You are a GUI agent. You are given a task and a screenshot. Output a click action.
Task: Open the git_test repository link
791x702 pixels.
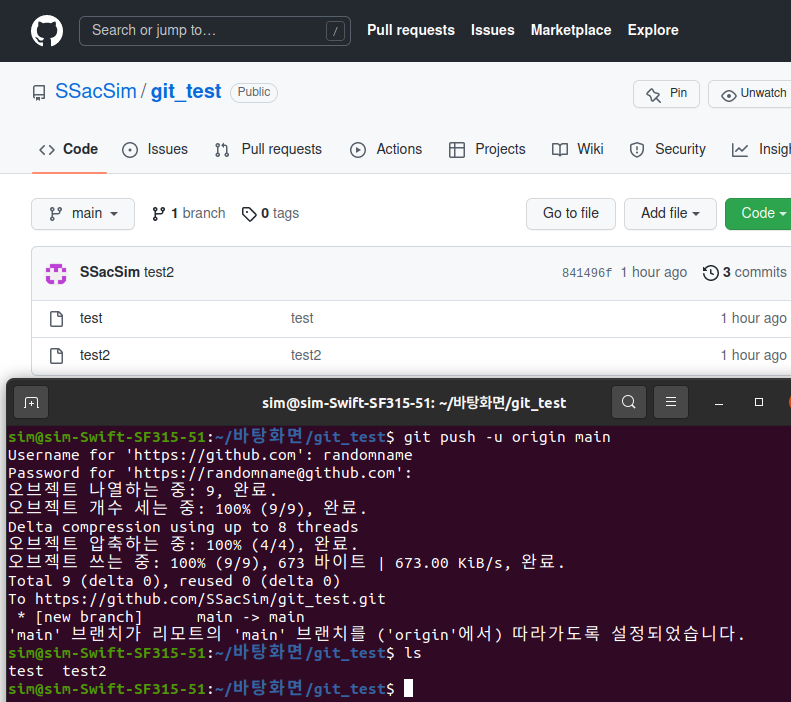click(x=186, y=91)
